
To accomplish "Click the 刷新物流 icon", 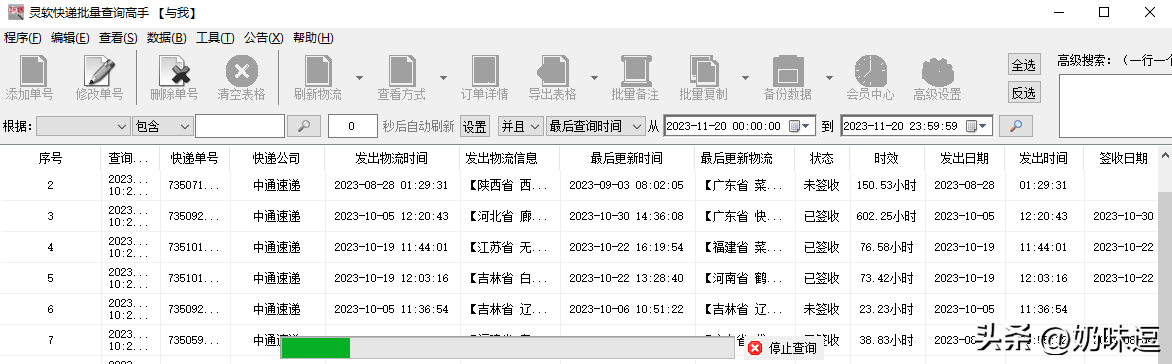I will (318, 71).
